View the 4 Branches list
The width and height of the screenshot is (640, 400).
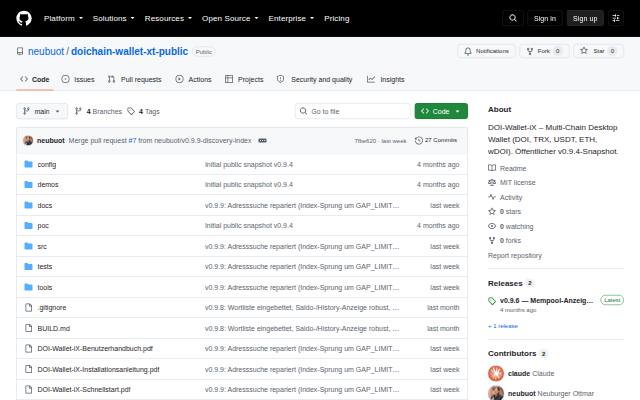pos(98,111)
